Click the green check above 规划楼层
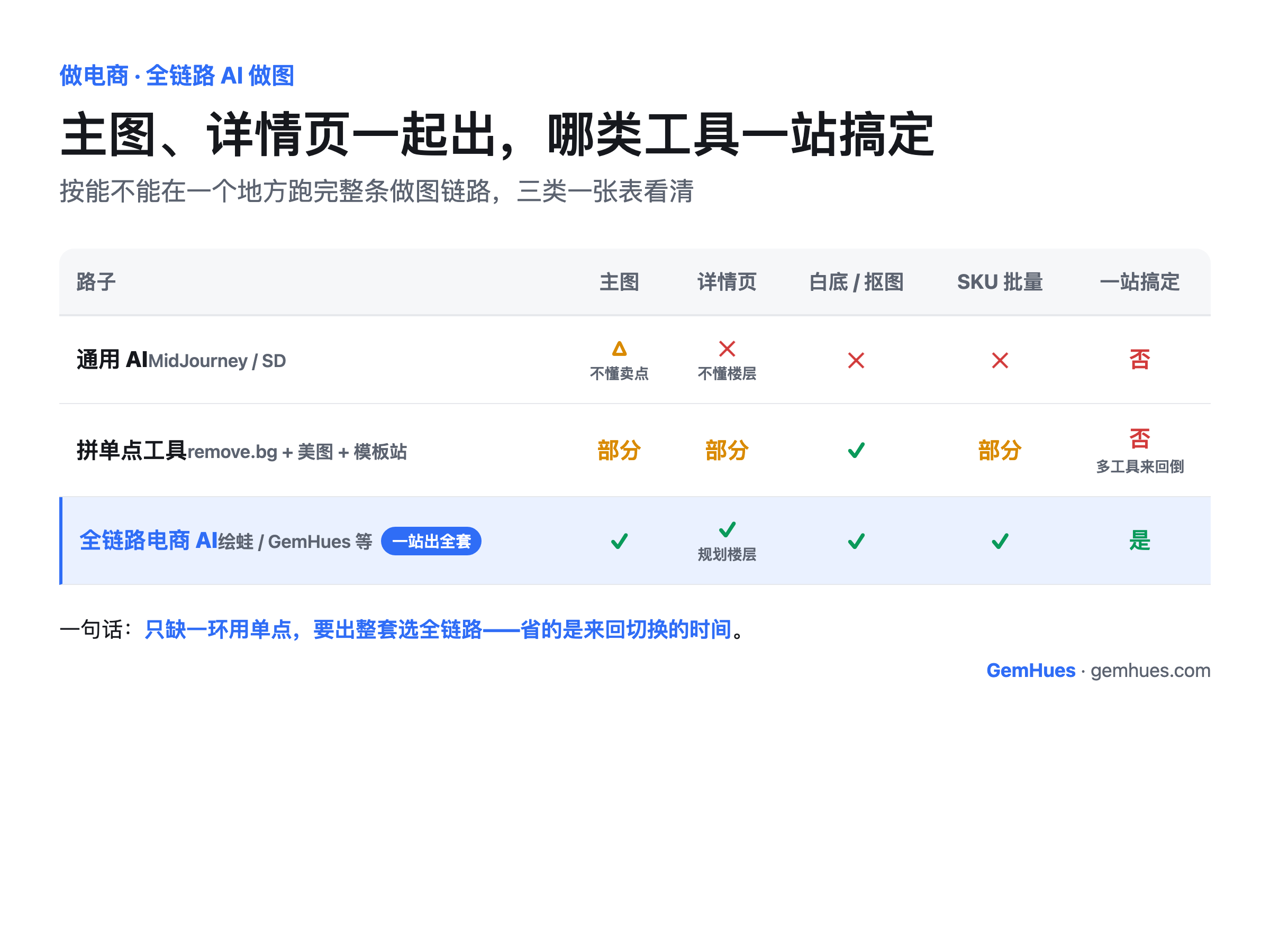 pos(727,529)
